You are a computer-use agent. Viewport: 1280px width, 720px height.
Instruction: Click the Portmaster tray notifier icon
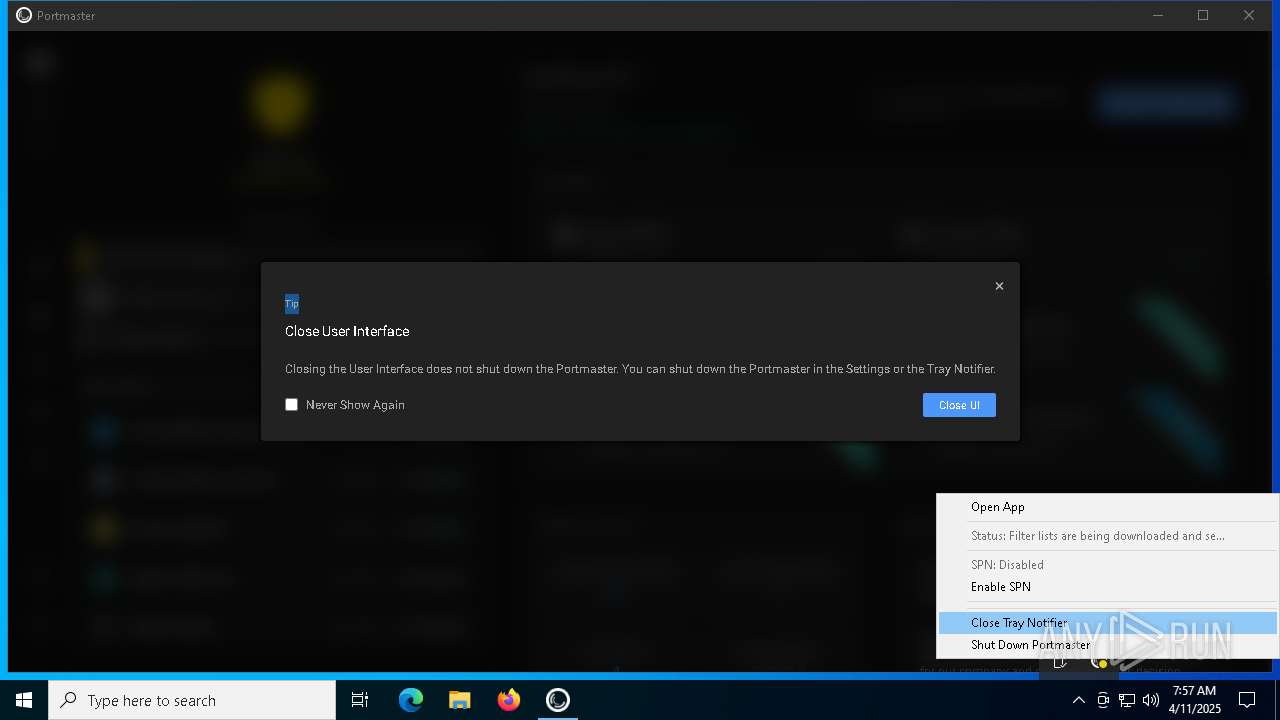(1099, 662)
